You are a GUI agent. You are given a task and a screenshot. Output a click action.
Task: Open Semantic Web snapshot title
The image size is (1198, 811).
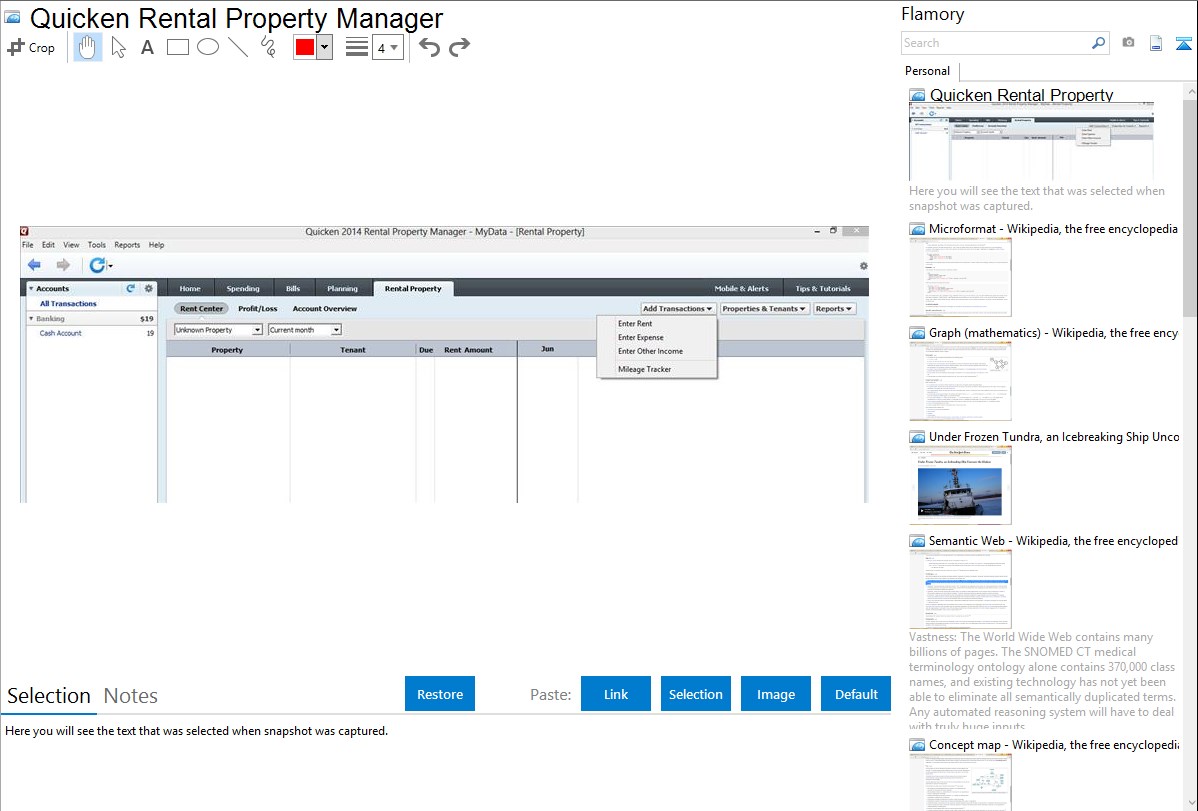point(1053,540)
